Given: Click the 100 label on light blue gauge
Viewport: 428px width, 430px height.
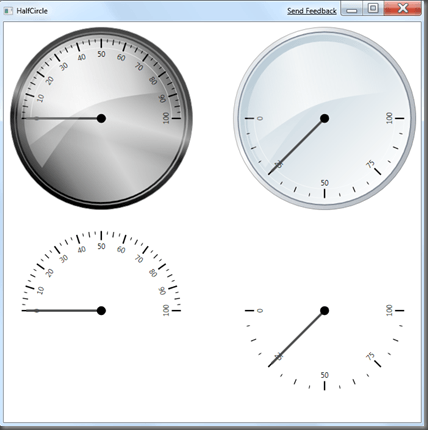Looking at the screenshot, I should (x=389, y=118).
